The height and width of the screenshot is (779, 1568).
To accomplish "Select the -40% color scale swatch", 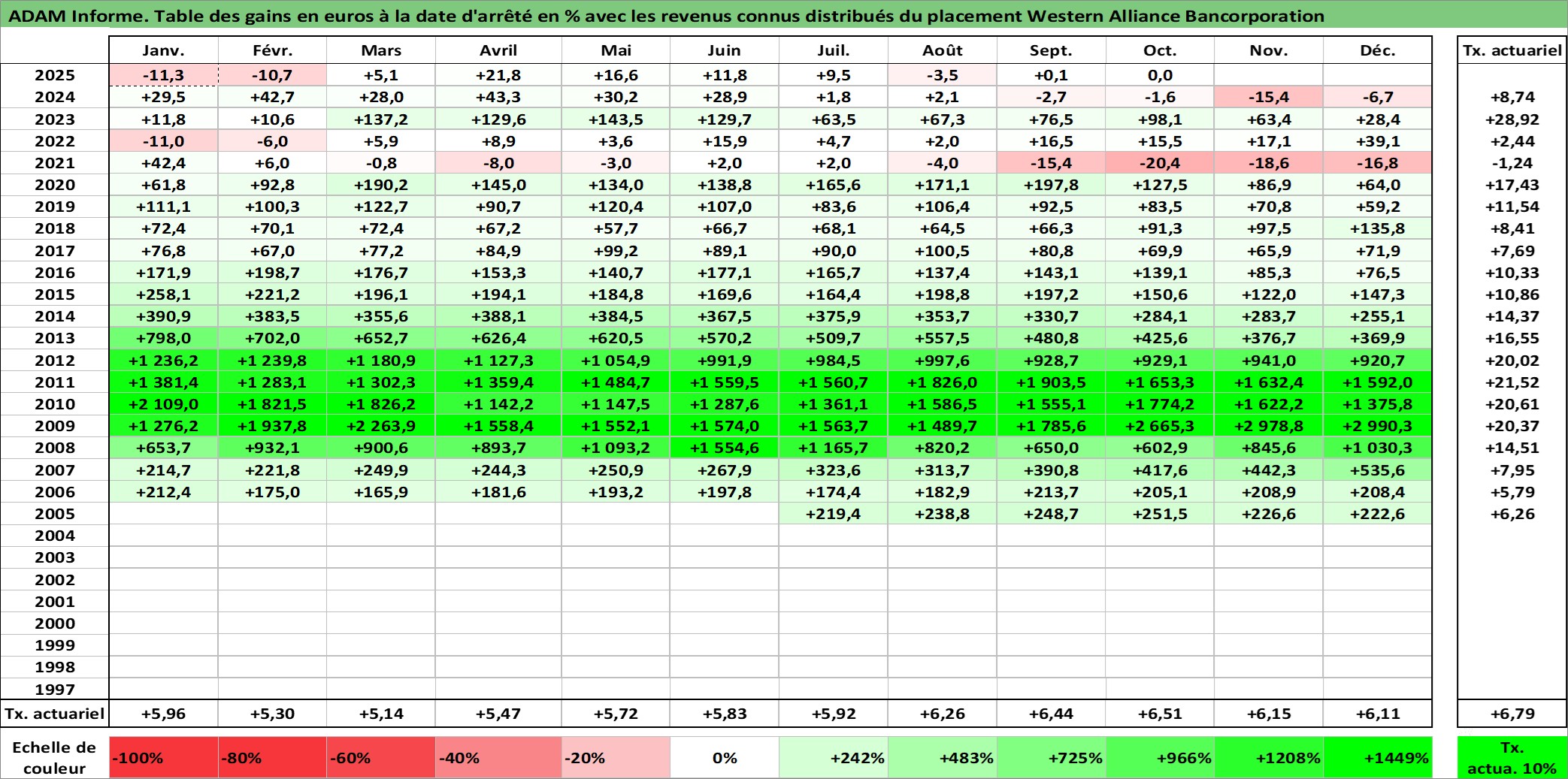I will coord(498,757).
